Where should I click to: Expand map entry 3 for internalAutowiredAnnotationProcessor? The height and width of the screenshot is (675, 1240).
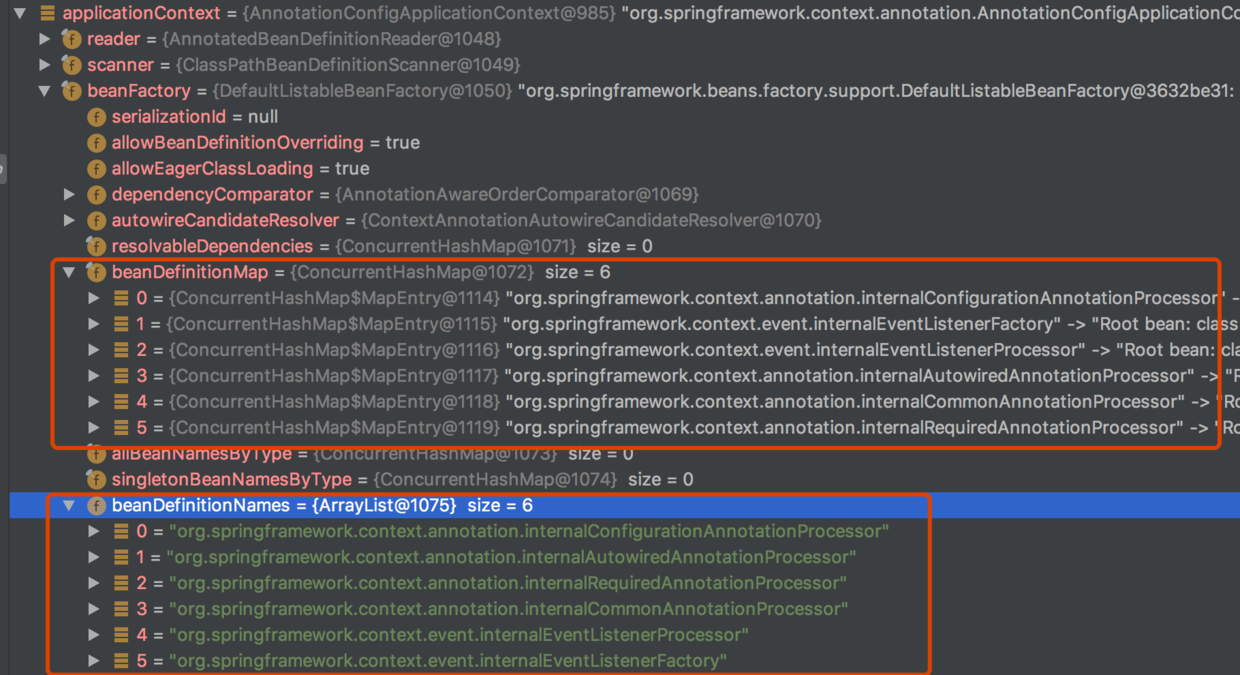coord(94,376)
